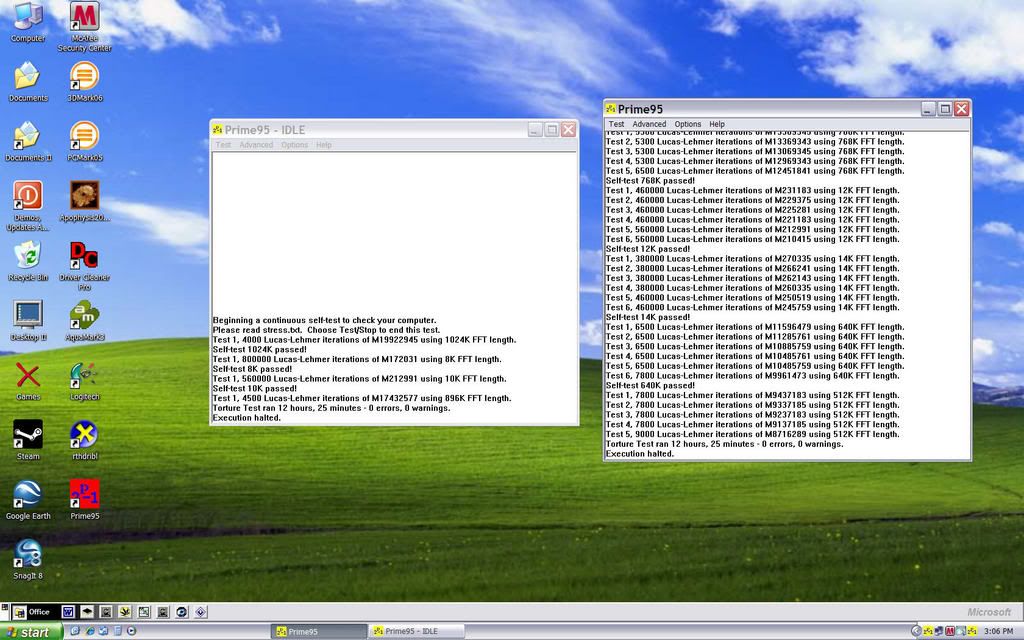Click 'Self-test 640K passed!' line in Prime95
Viewport: 1024px width, 640px height.
650,385
